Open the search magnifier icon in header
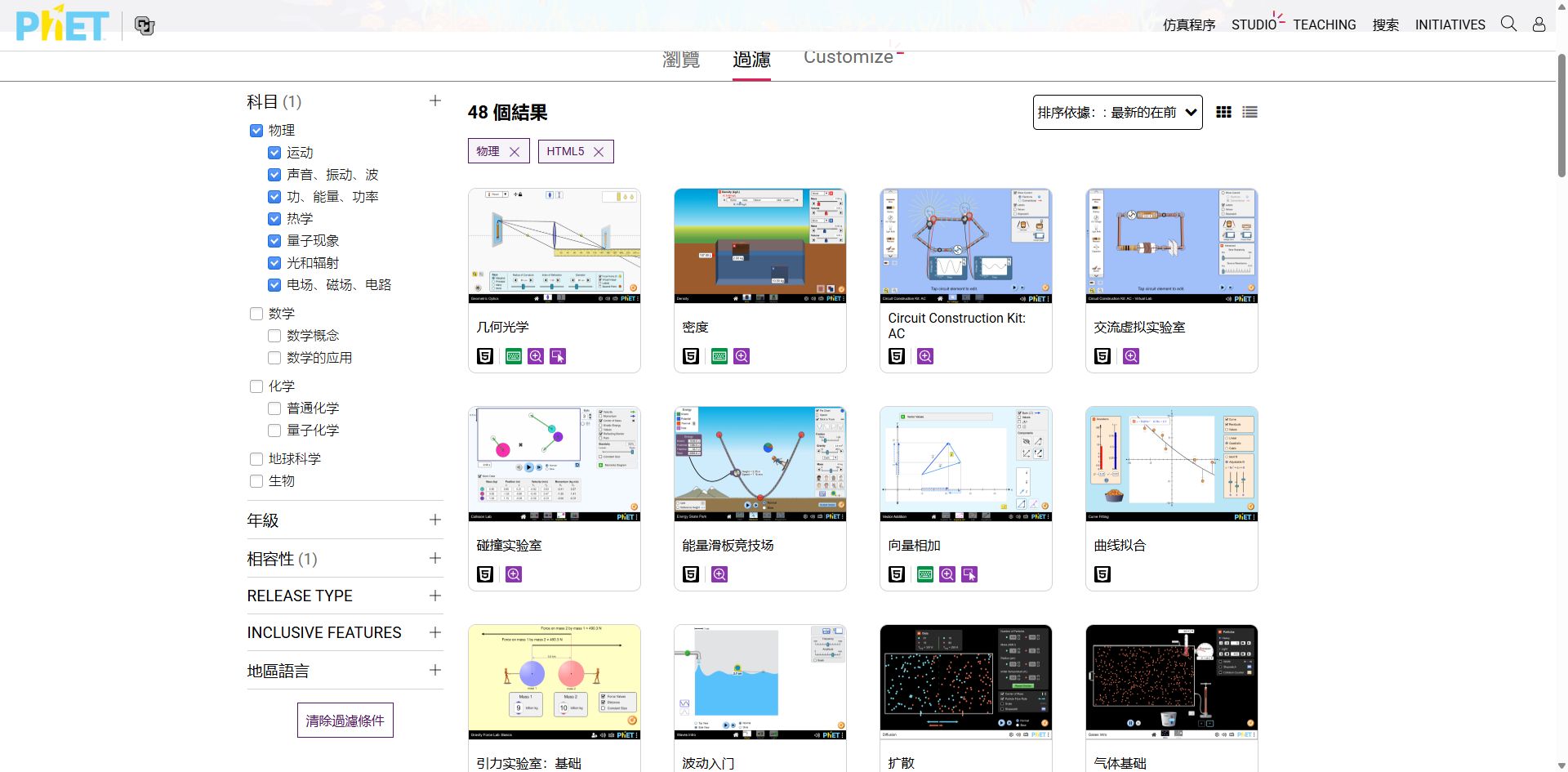 coord(1508,24)
